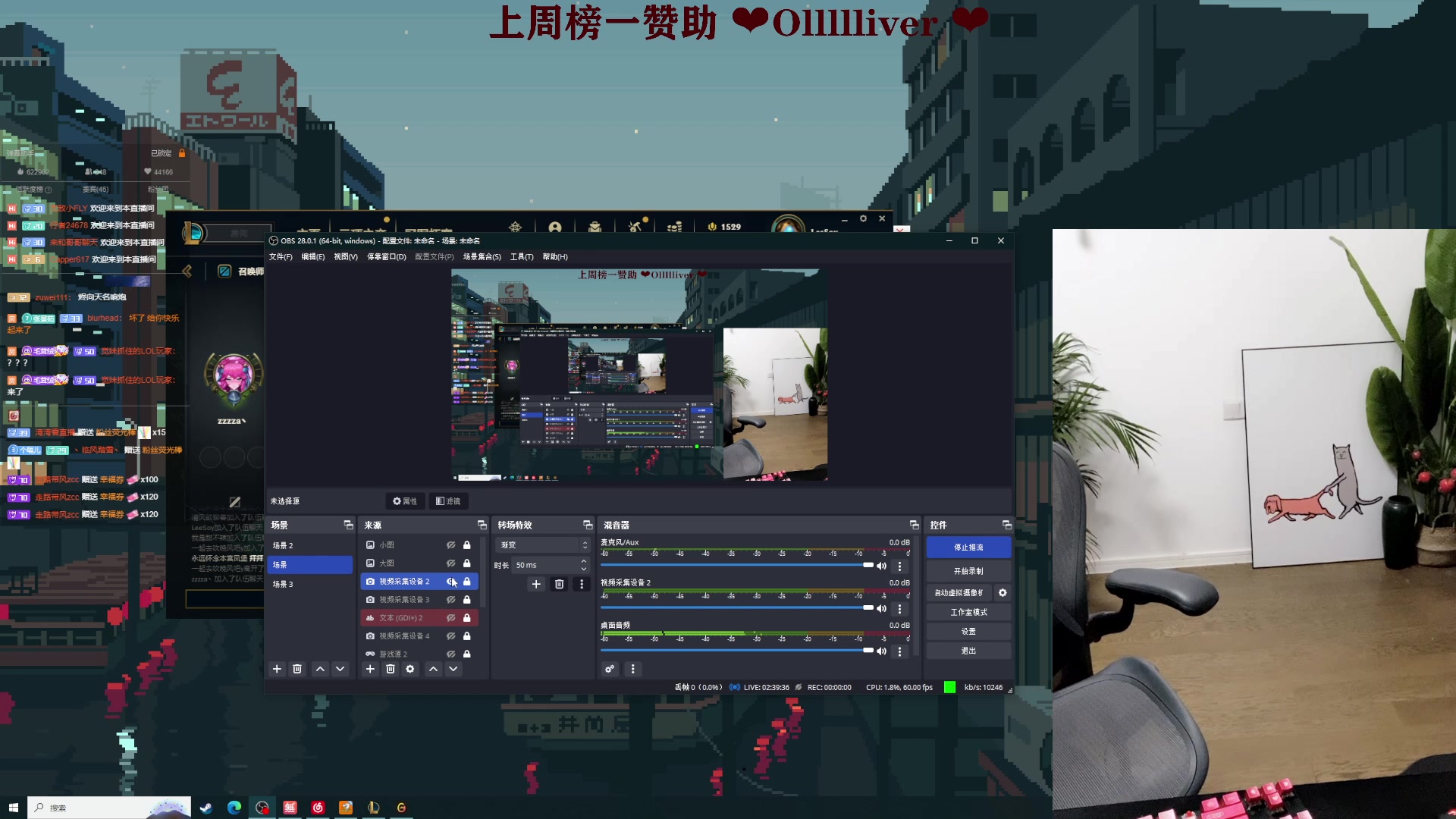Show the 文本 (GDI+) 2 source via eye icon
The height and width of the screenshot is (819, 1456).
click(450, 618)
